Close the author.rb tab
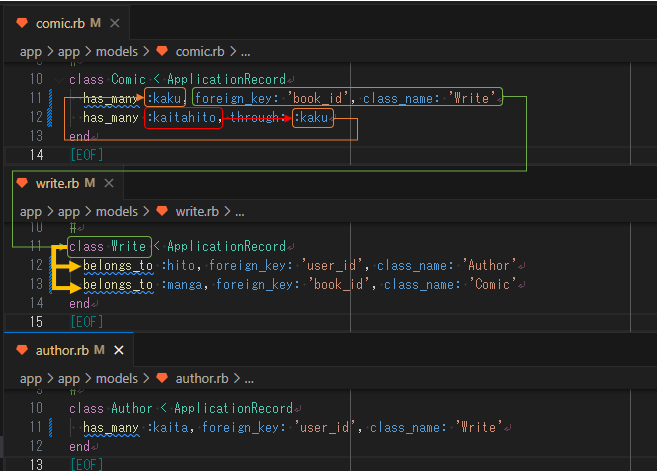 pyautogui.click(x=119, y=350)
